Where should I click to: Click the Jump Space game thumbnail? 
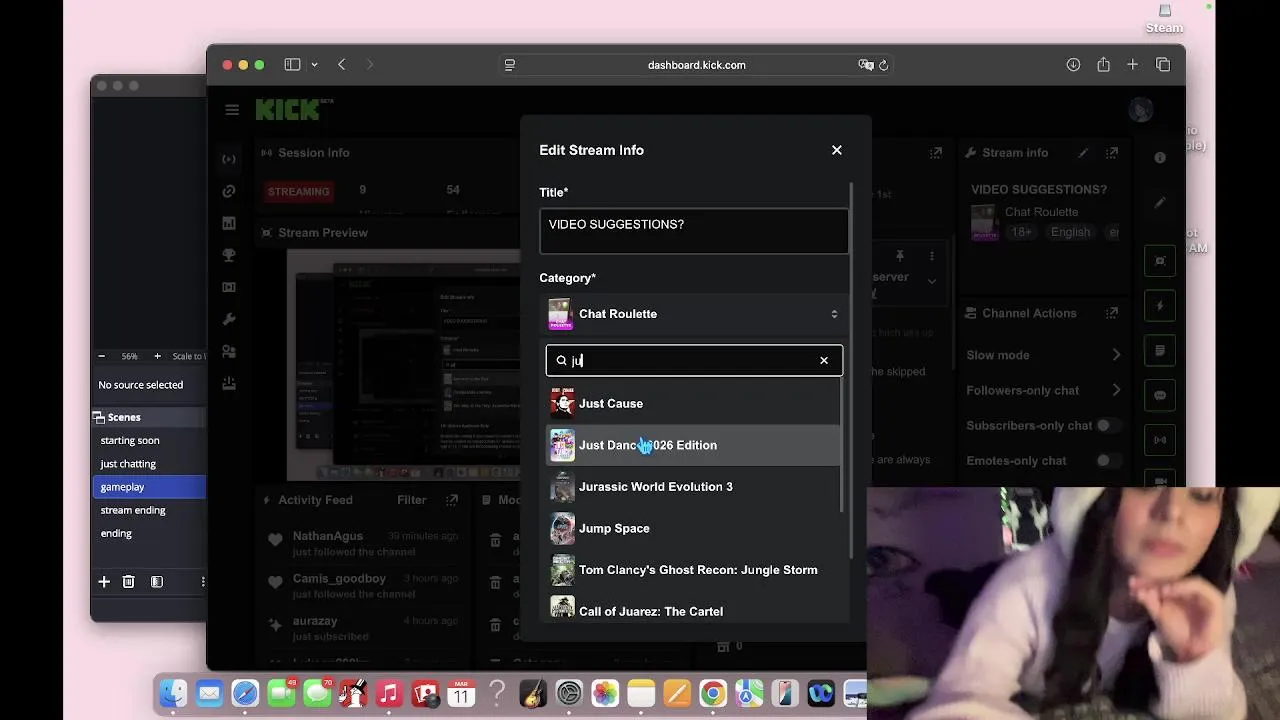click(x=562, y=528)
